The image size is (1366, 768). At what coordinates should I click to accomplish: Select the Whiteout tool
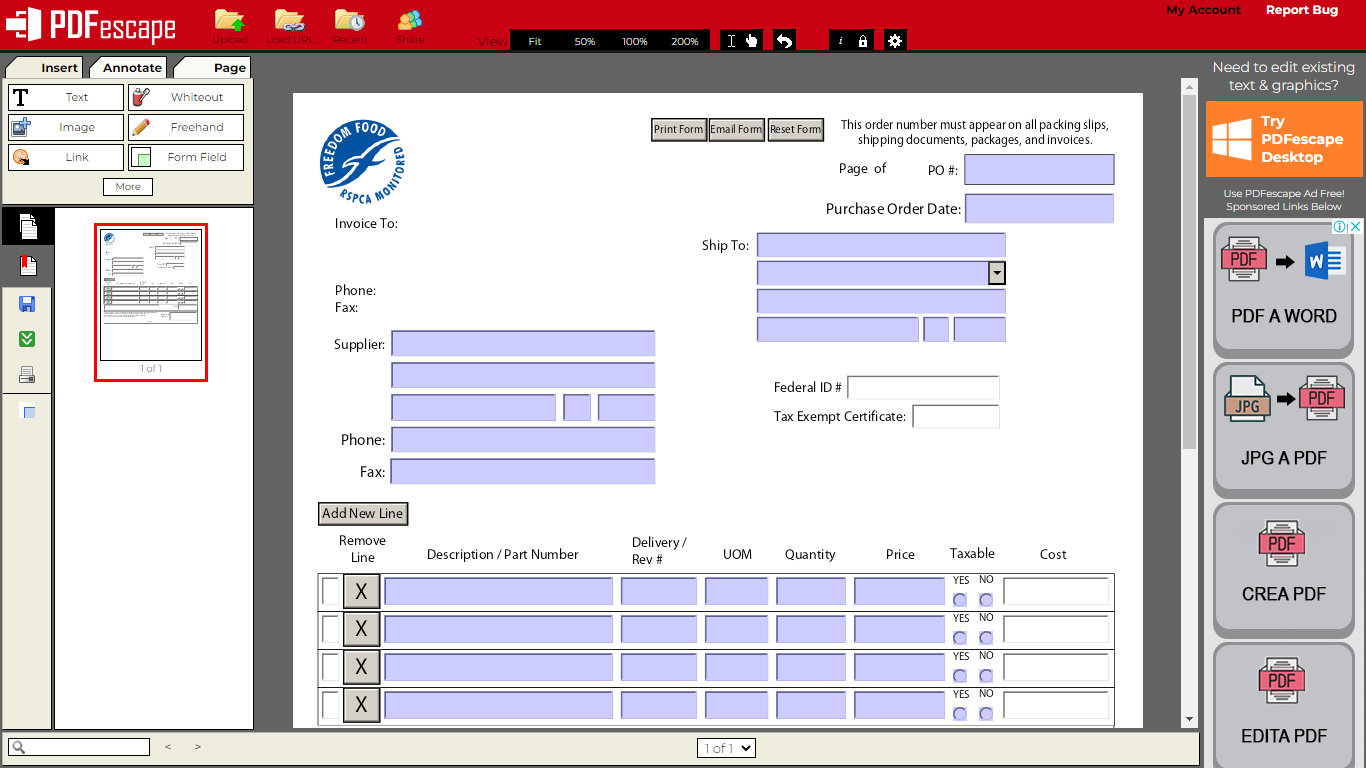pos(186,97)
